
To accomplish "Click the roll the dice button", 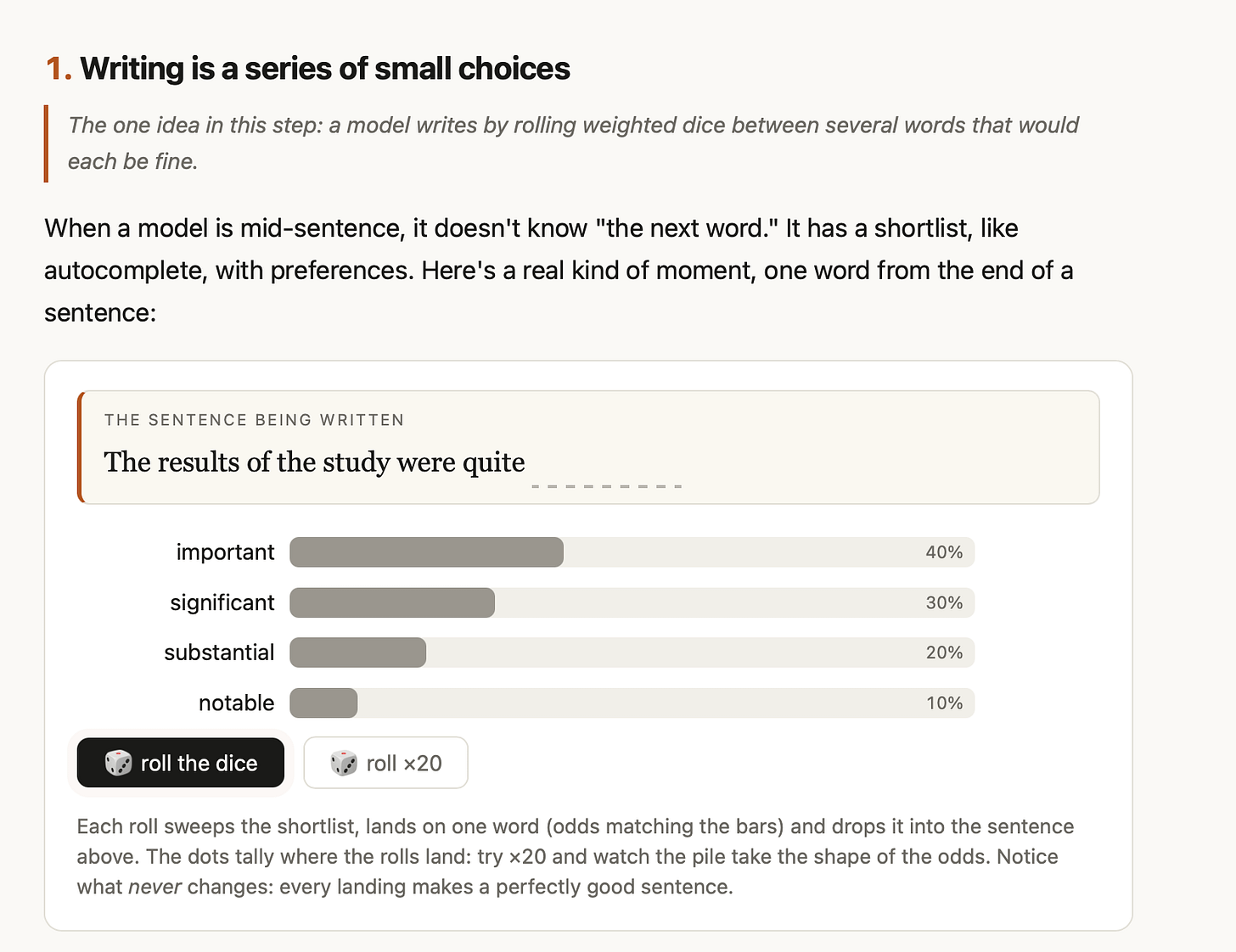I will [181, 763].
